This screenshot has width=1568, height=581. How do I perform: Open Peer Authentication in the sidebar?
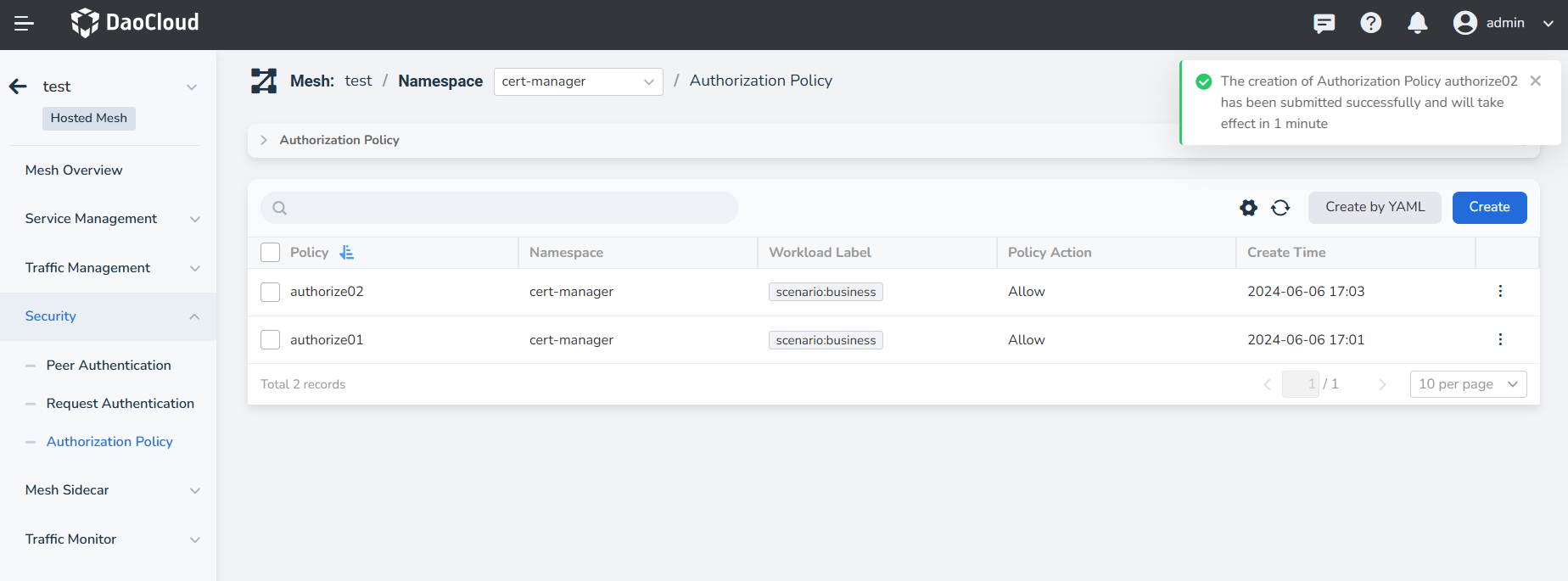109,366
